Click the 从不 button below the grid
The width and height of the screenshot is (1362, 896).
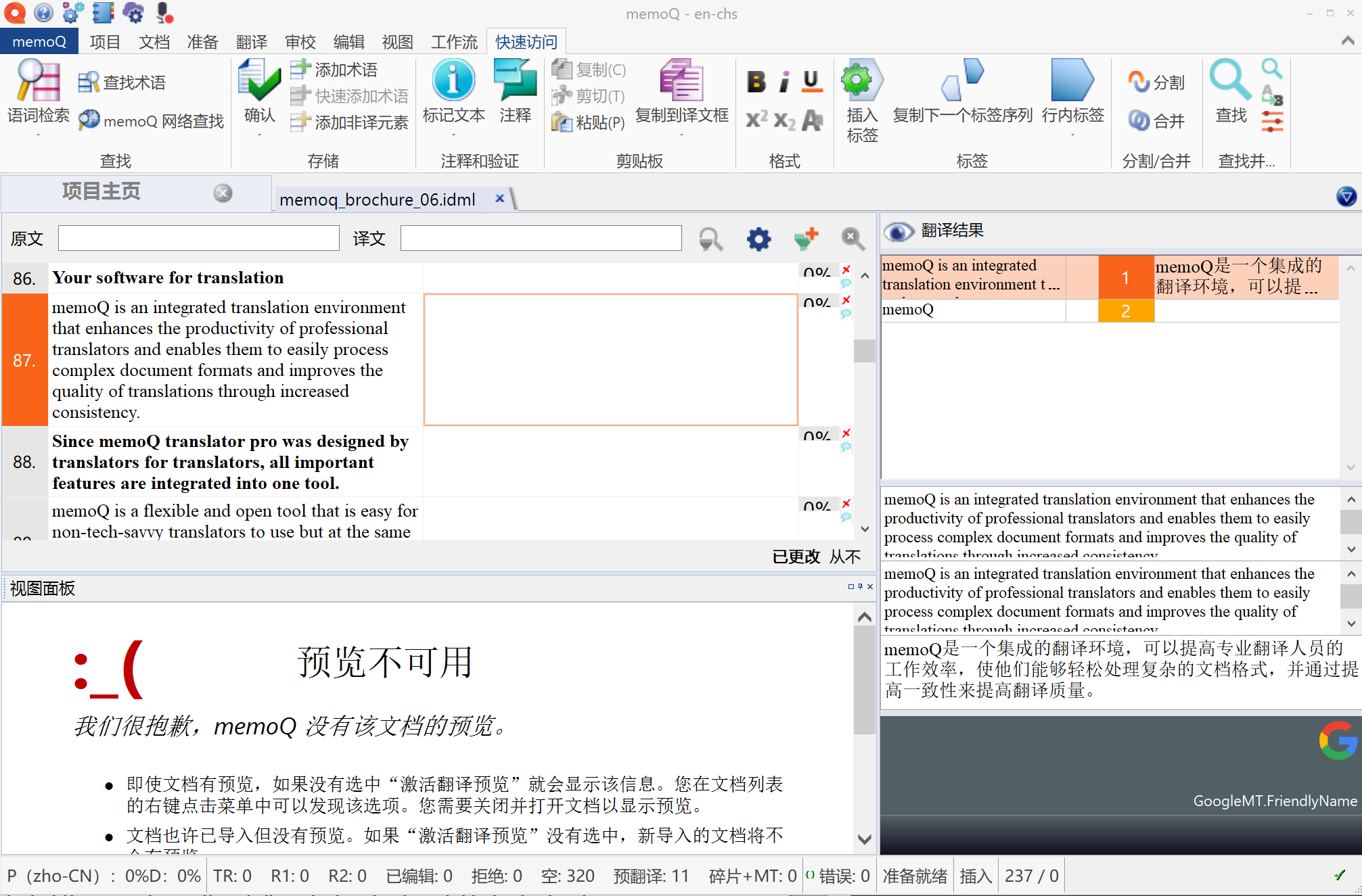pyautogui.click(x=845, y=556)
